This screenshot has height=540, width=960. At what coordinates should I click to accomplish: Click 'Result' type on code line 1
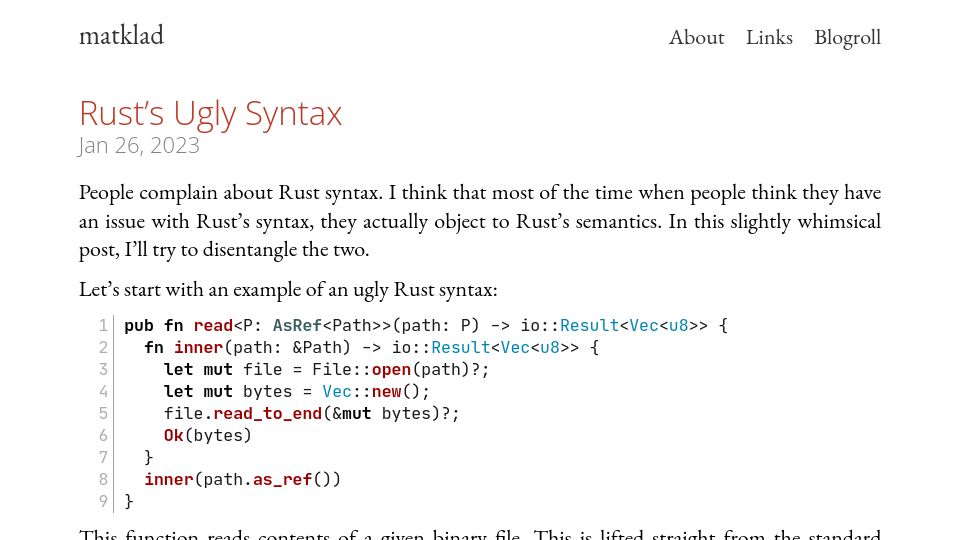(x=590, y=325)
